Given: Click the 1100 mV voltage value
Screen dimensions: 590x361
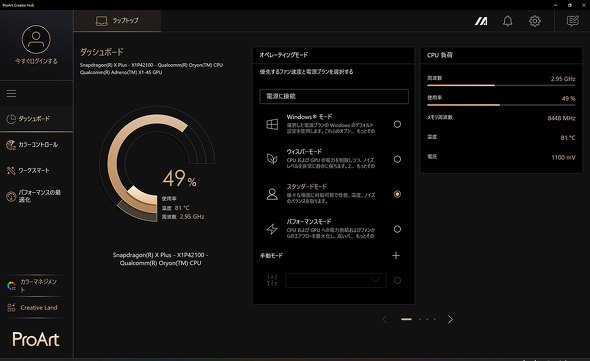Looking at the screenshot, I should point(563,157).
